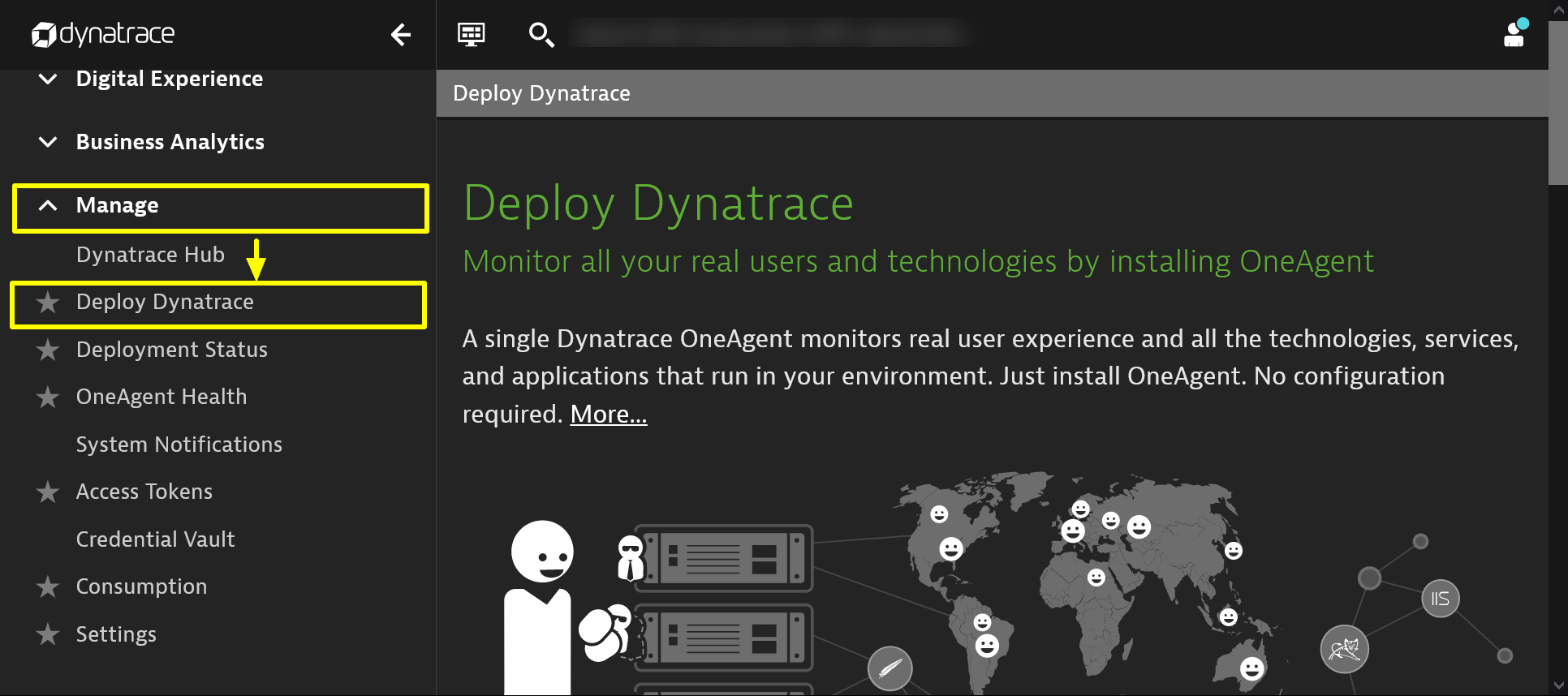Open the Credential Vault page

[155, 539]
